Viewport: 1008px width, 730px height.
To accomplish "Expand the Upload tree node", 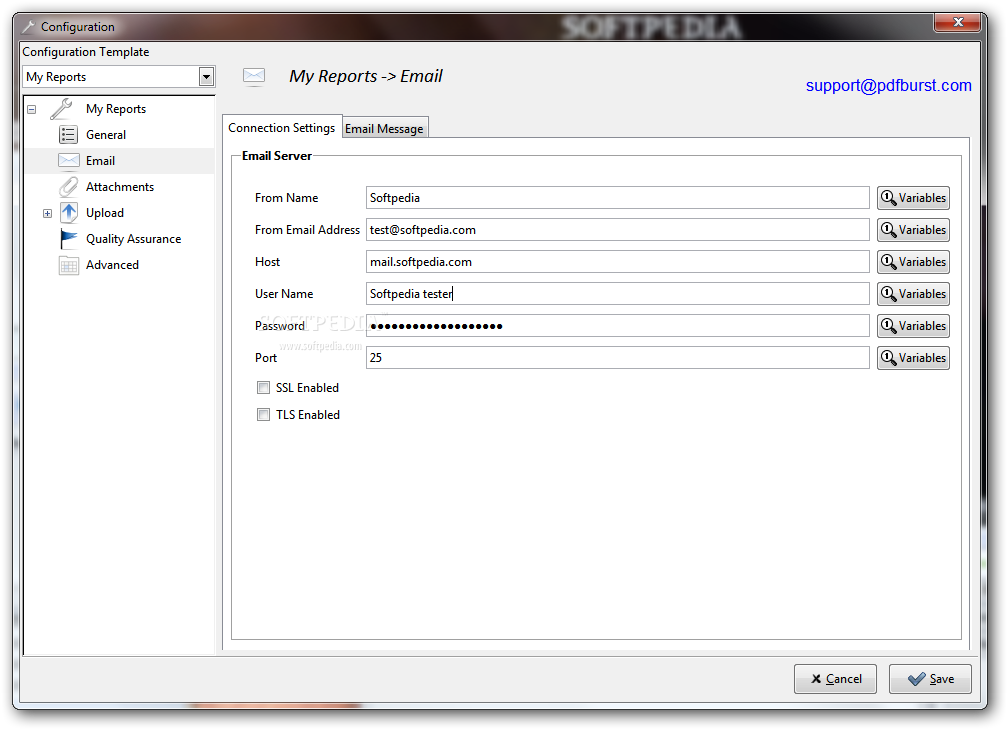I will tap(48, 213).
